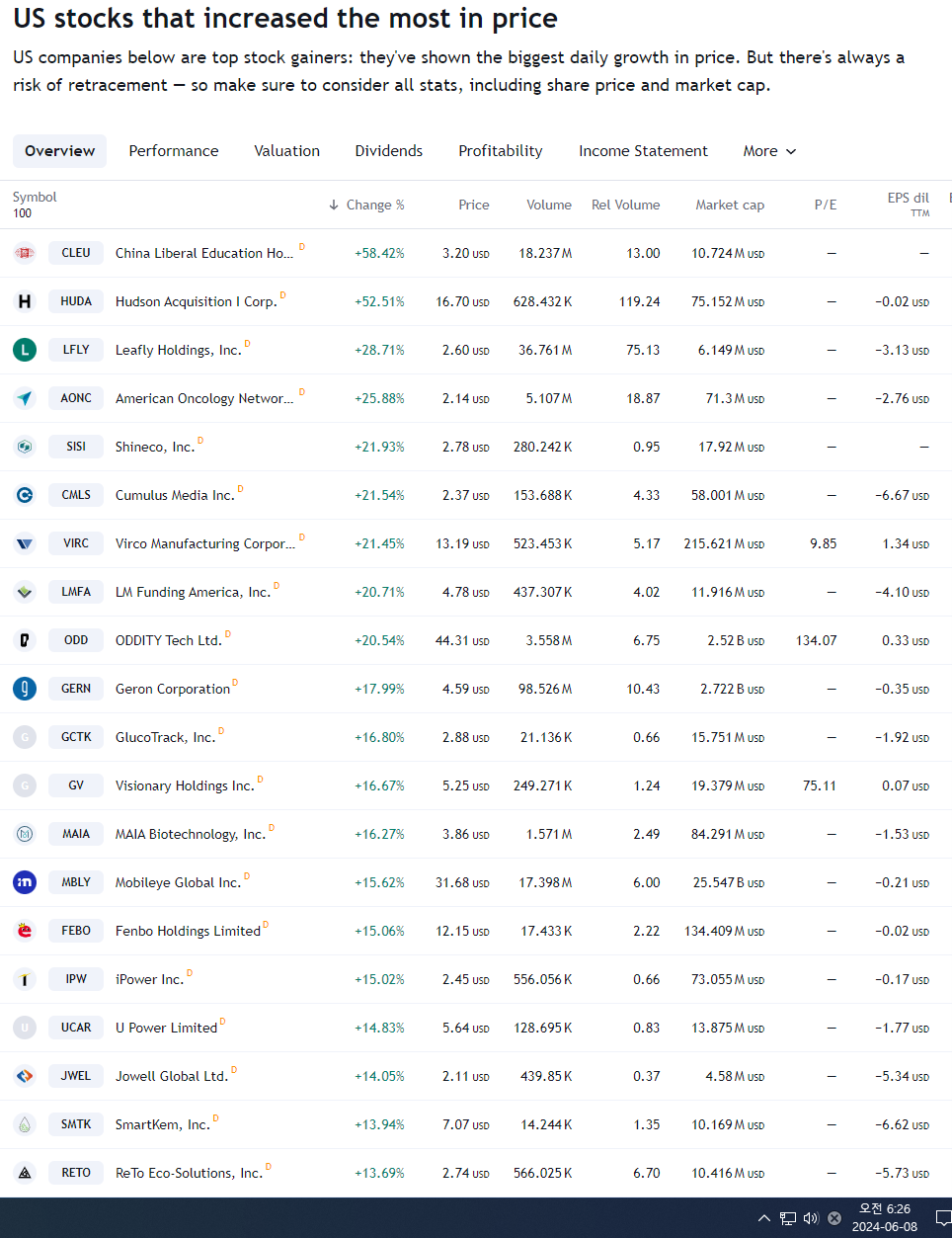
Task: Click the ODD company logo icon
Action: coord(25,640)
